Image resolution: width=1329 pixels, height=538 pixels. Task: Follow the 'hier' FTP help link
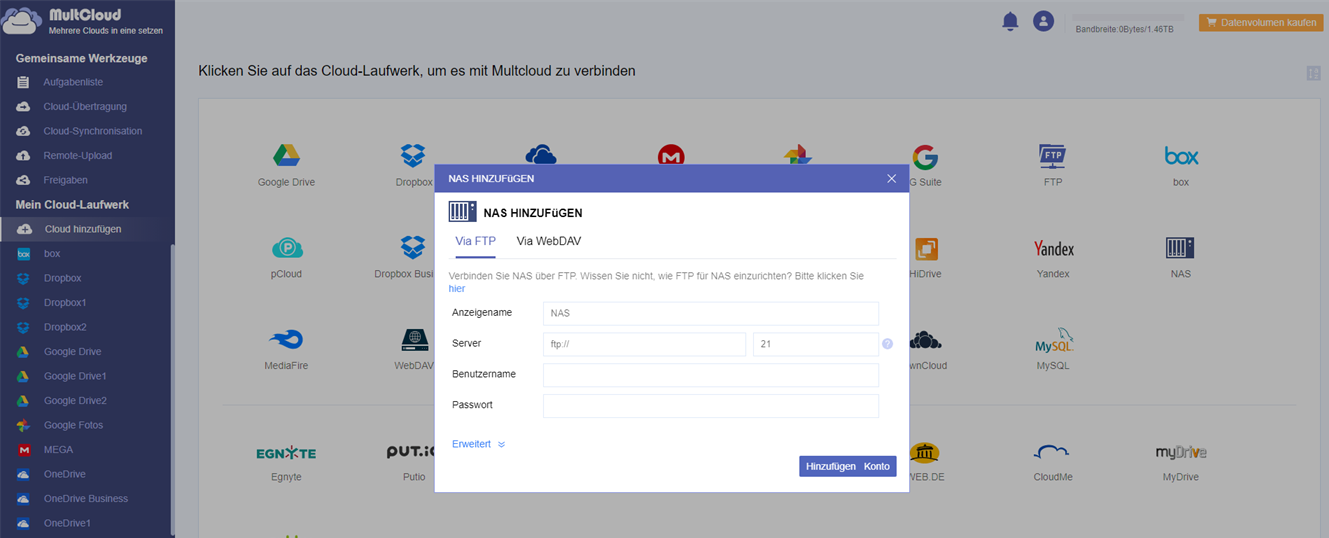point(457,288)
